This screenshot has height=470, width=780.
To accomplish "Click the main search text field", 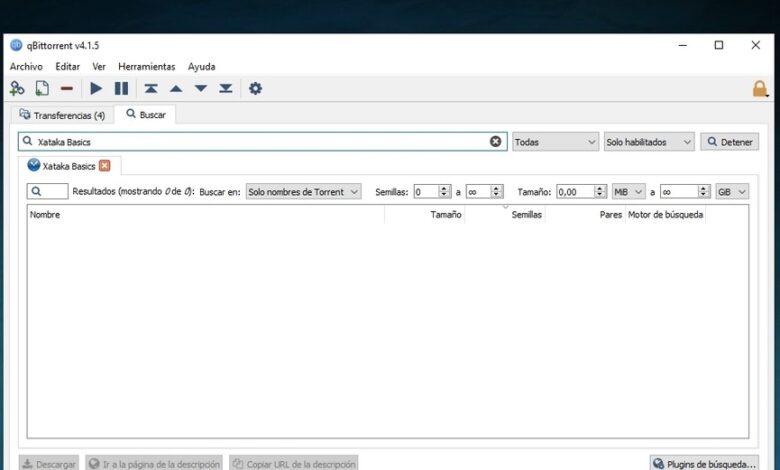I will pyautogui.click(x=263, y=142).
